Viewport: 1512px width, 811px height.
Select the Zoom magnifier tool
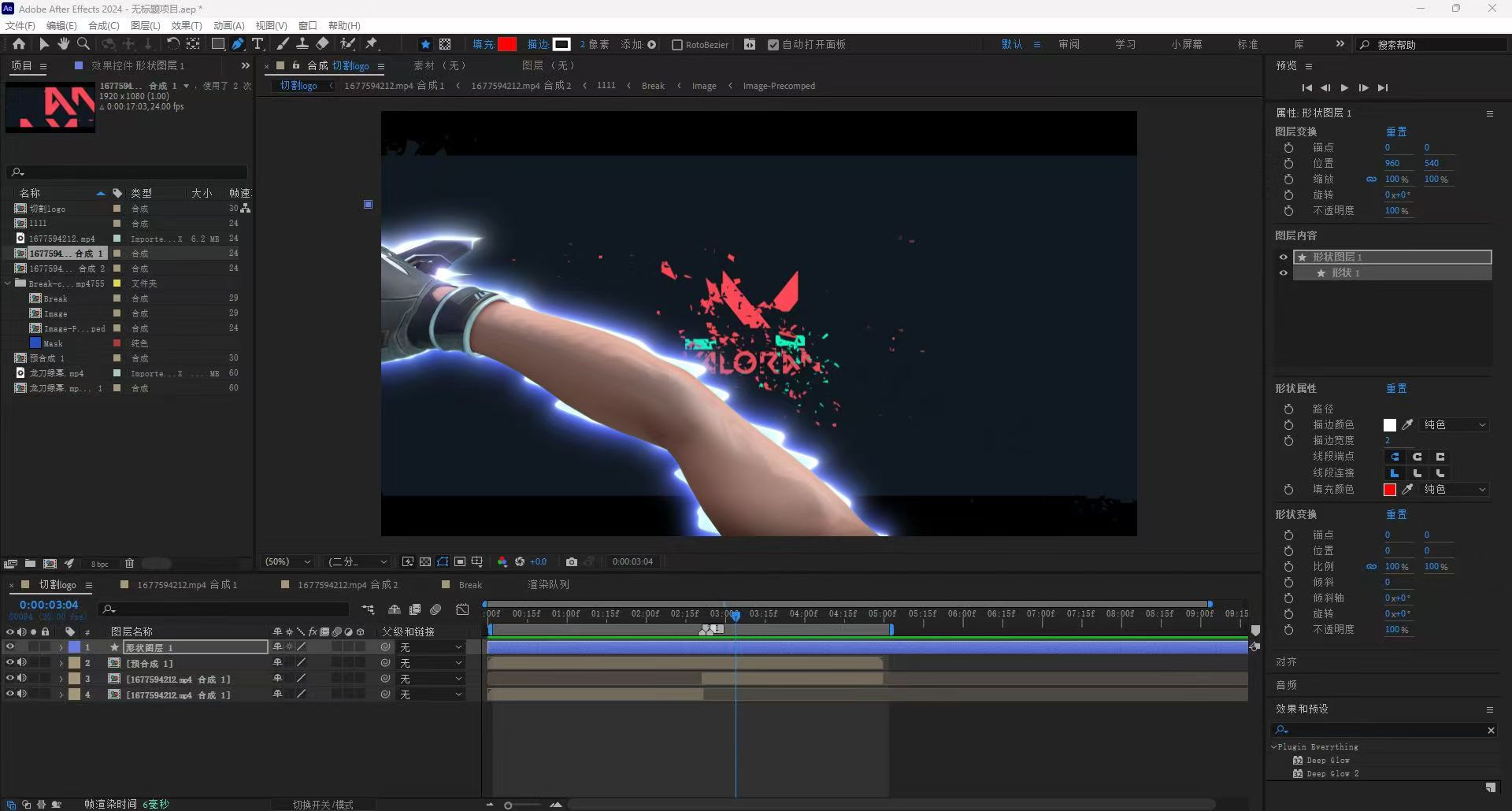click(x=83, y=44)
